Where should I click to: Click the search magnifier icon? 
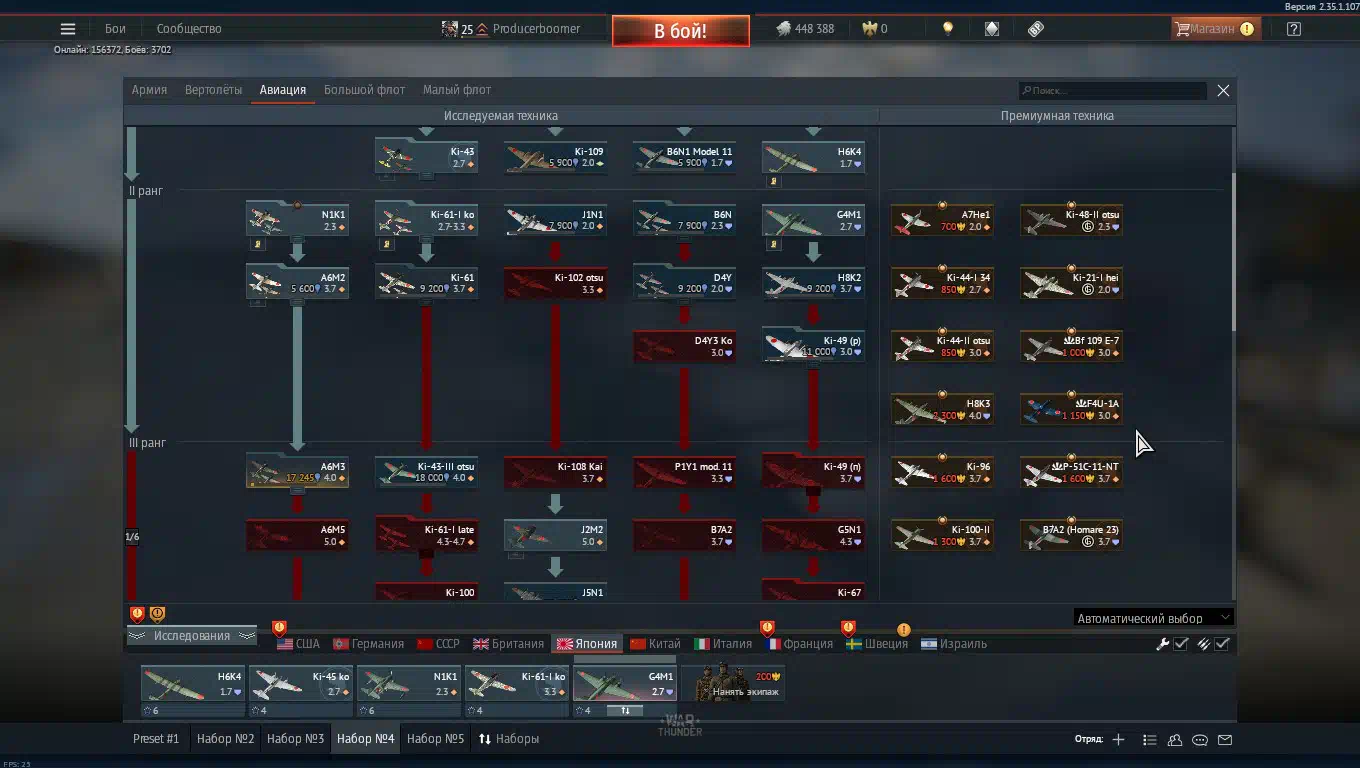coord(1026,91)
